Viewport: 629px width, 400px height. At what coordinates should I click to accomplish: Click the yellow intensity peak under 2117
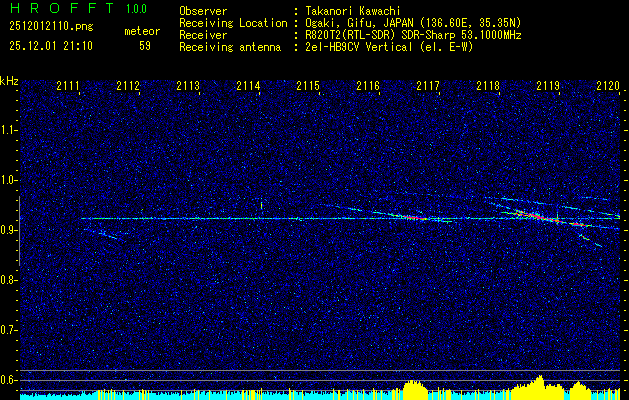pyautogui.click(x=415, y=388)
